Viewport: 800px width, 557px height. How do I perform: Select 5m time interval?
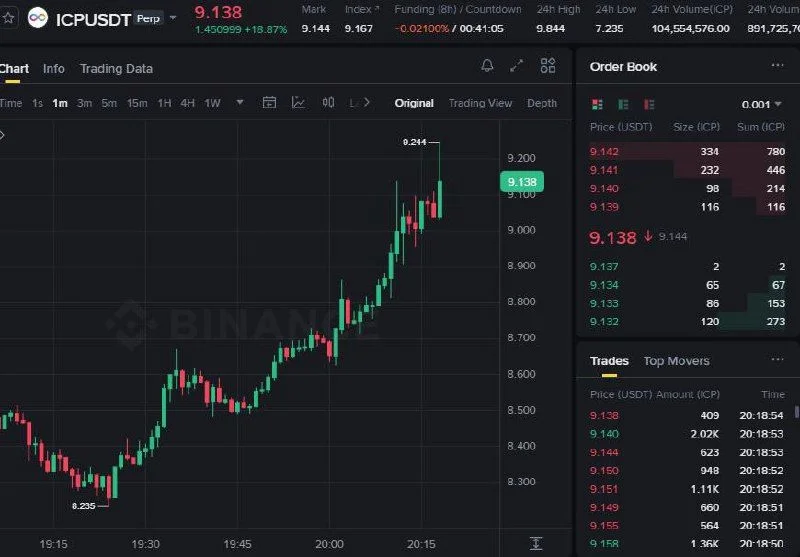point(109,103)
